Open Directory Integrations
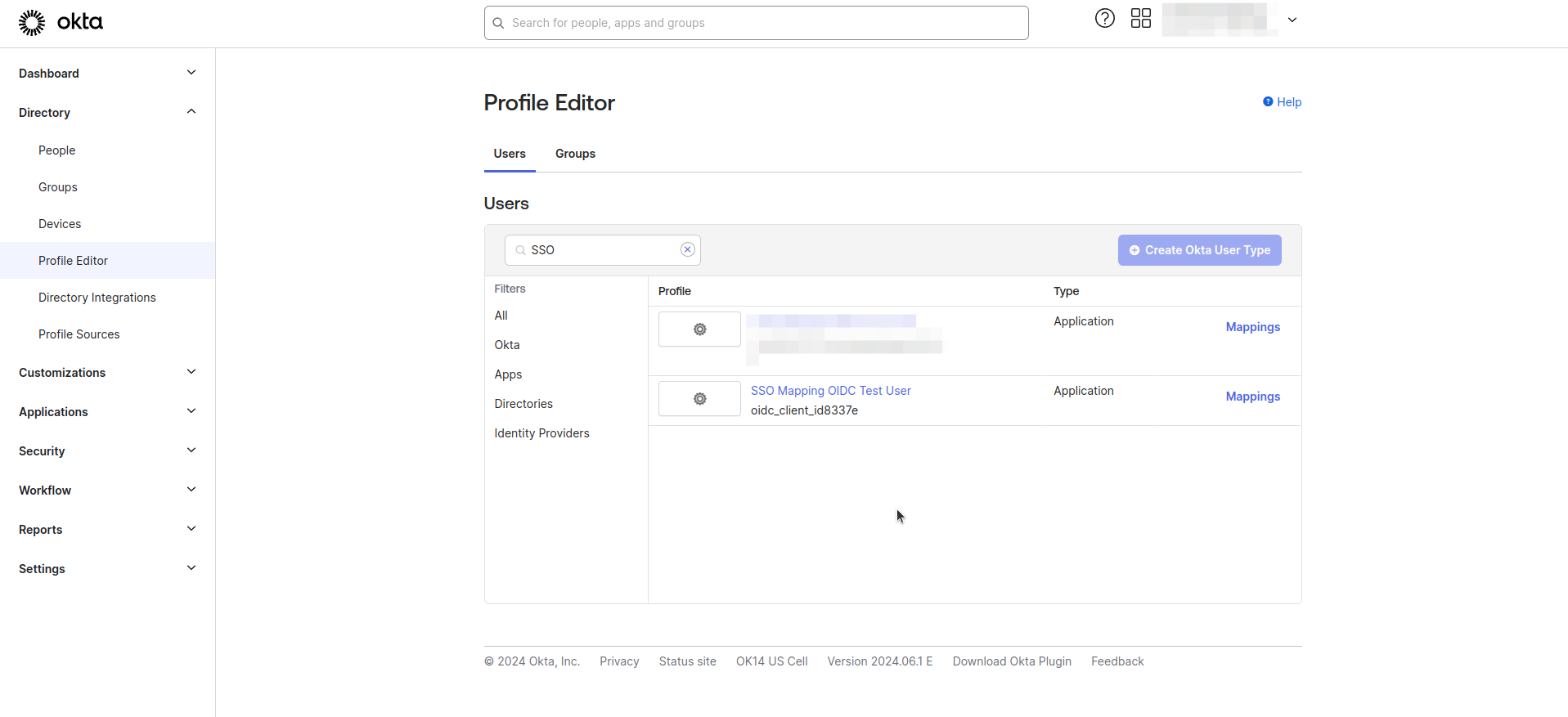The height and width of the screenshot is (717, 1568). pos(97,298)
